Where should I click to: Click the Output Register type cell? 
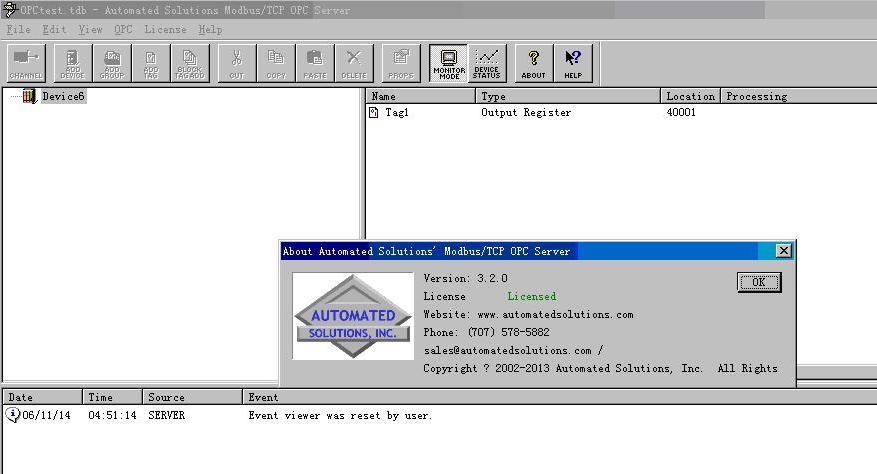click(x=526, y=112)
